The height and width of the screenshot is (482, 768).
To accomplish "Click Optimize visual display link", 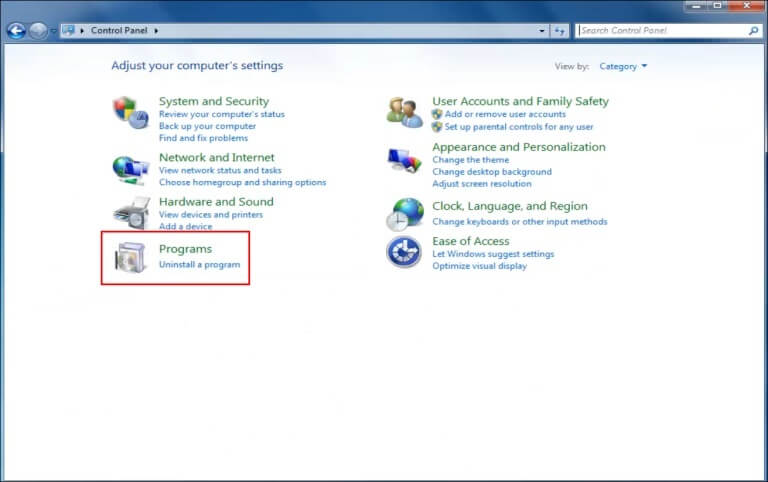I will (480, 266).
